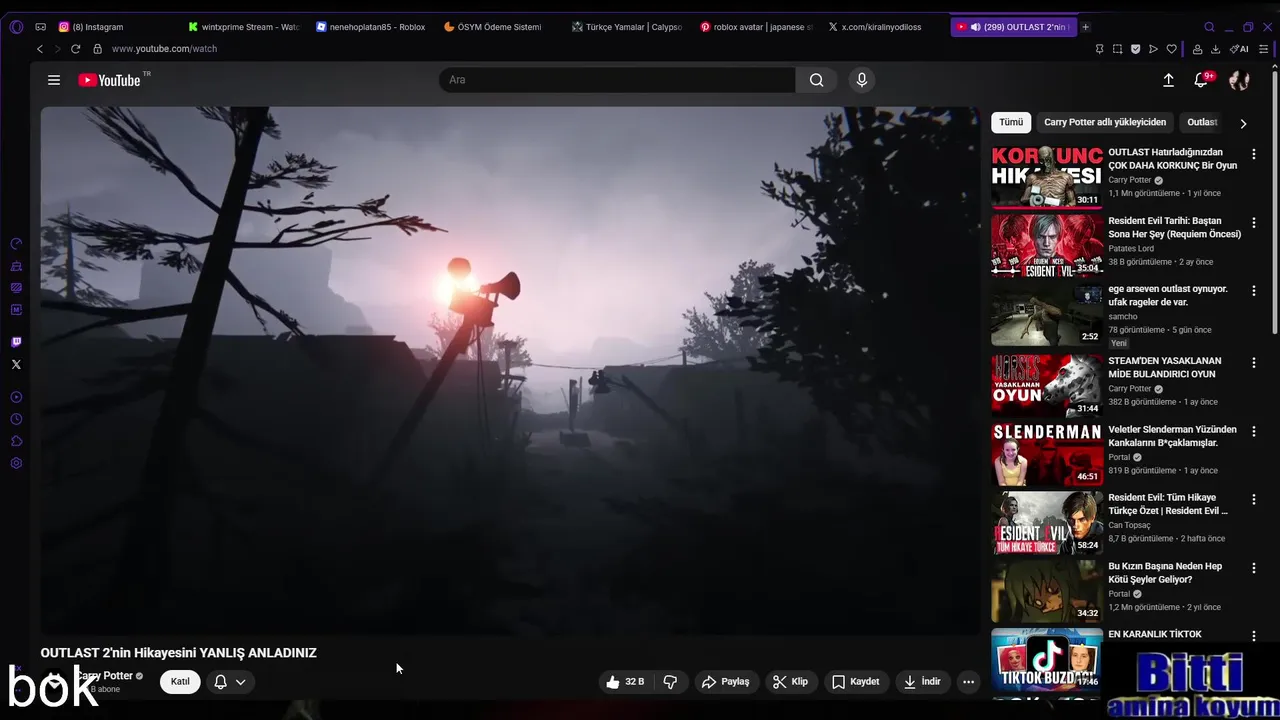
Task: Open options for Bu Kızın Başına video
Action: pos(1254,567)
